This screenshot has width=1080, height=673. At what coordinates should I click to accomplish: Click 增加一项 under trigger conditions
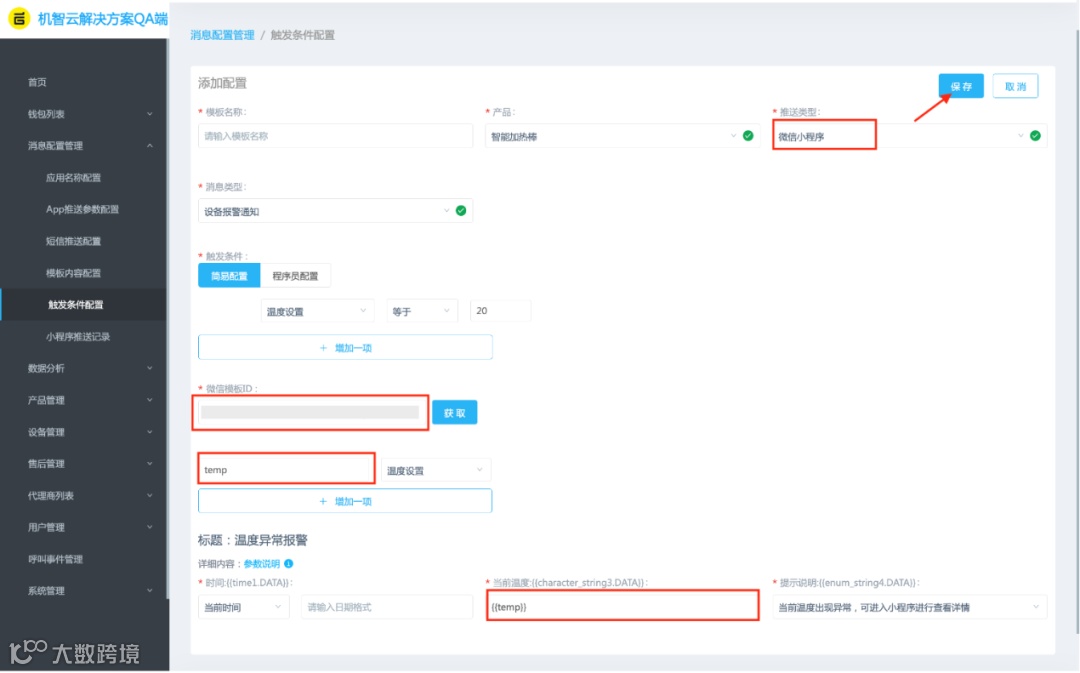[x=345, y=348]
